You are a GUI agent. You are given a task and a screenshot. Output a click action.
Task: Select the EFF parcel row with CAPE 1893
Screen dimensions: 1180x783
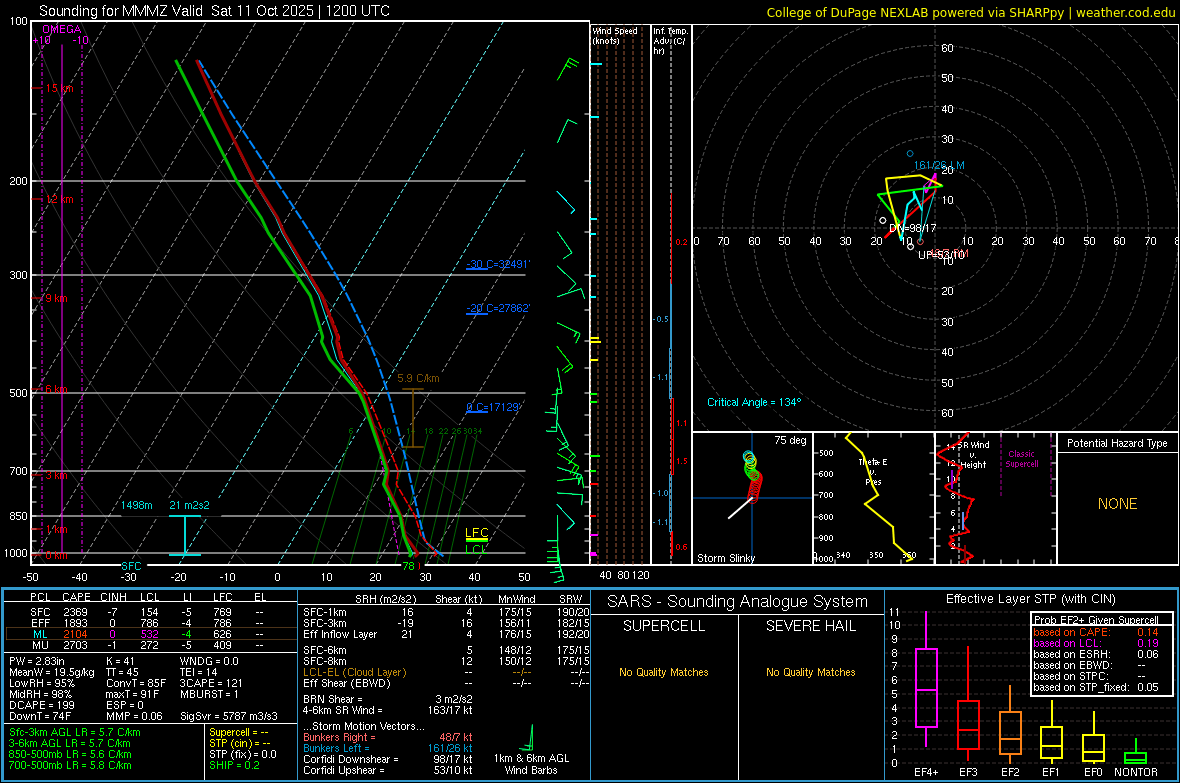point(150,623)
